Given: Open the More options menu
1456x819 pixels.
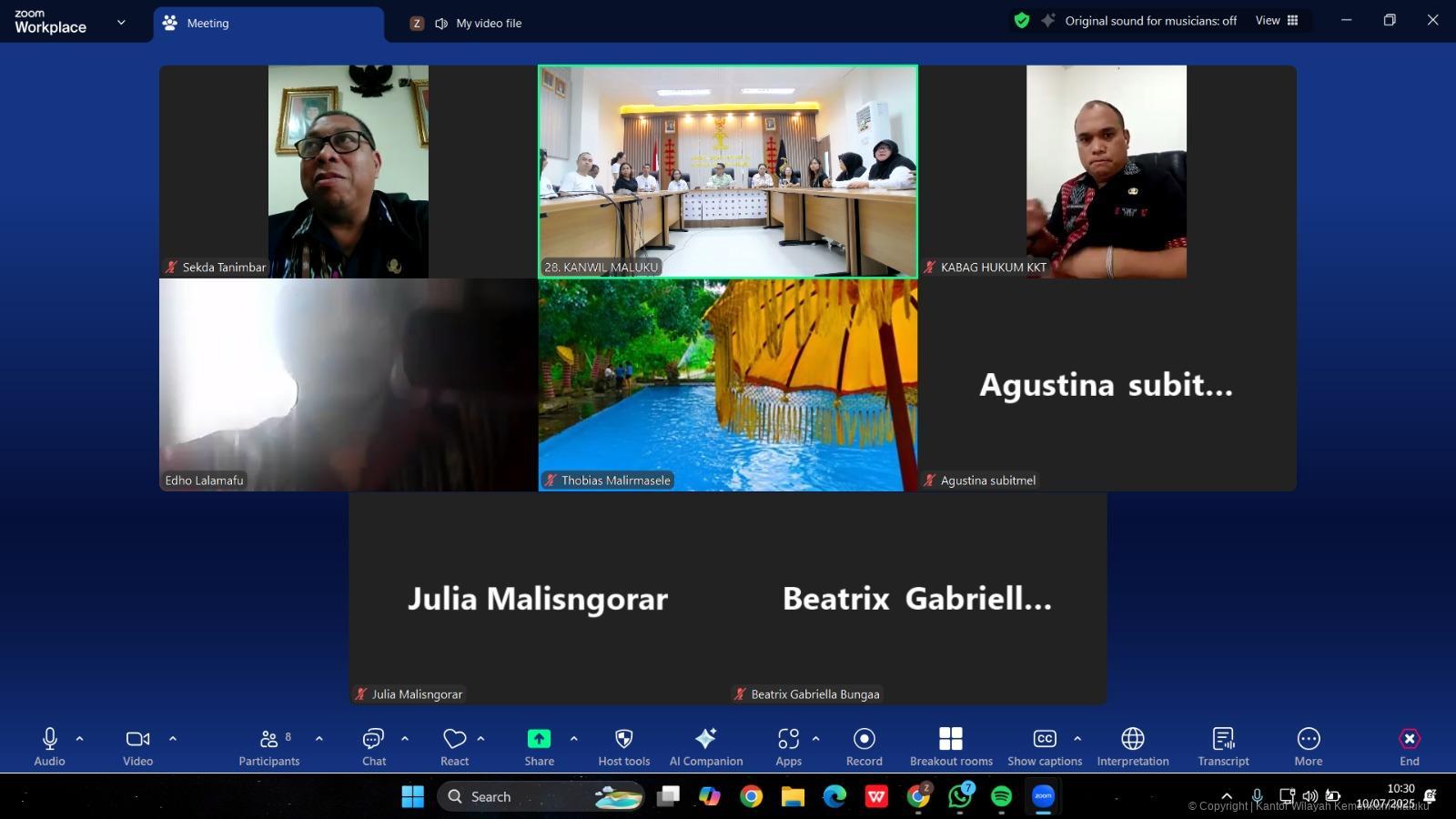Looking at the screenshot, I should point(1308,746).
